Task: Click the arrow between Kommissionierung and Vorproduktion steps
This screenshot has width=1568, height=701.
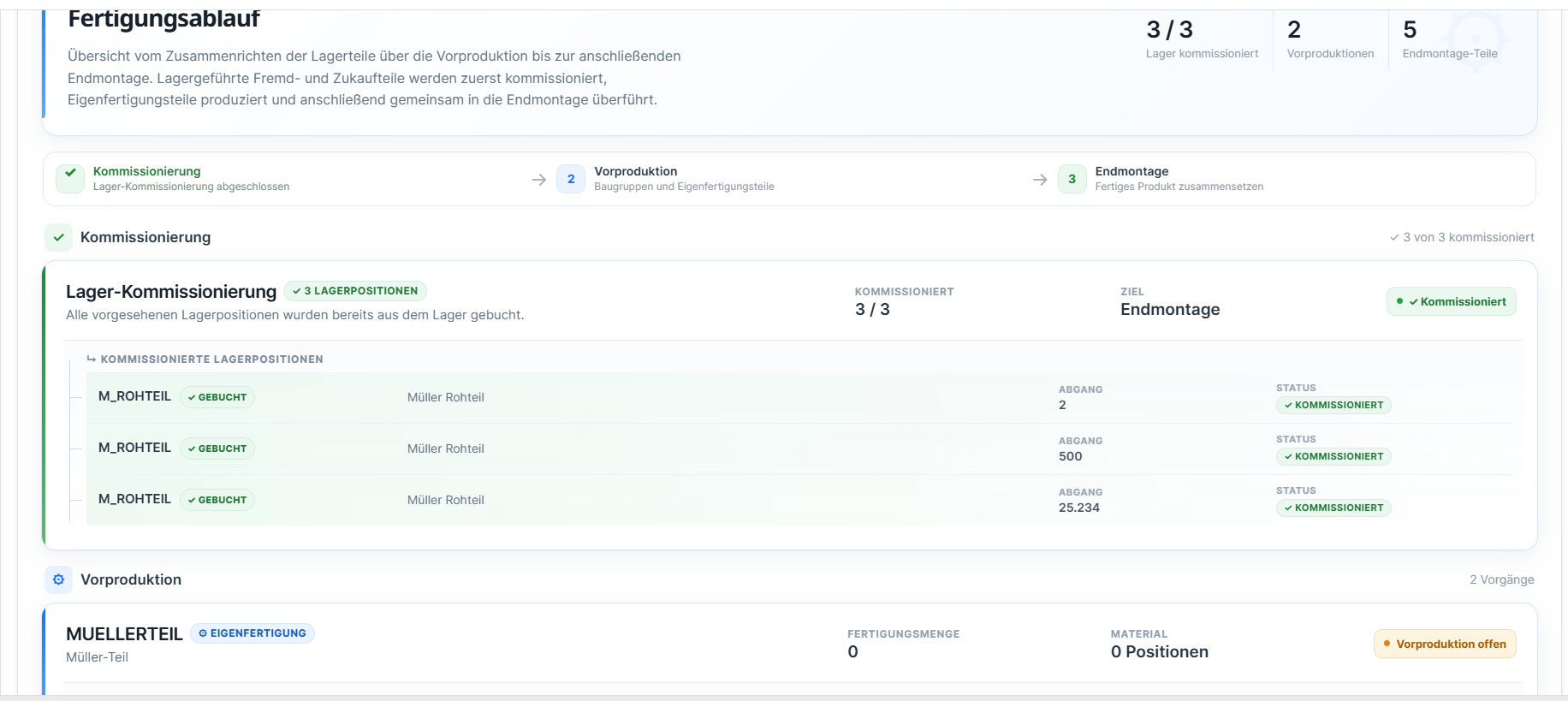Action: (x=539, y=180)
